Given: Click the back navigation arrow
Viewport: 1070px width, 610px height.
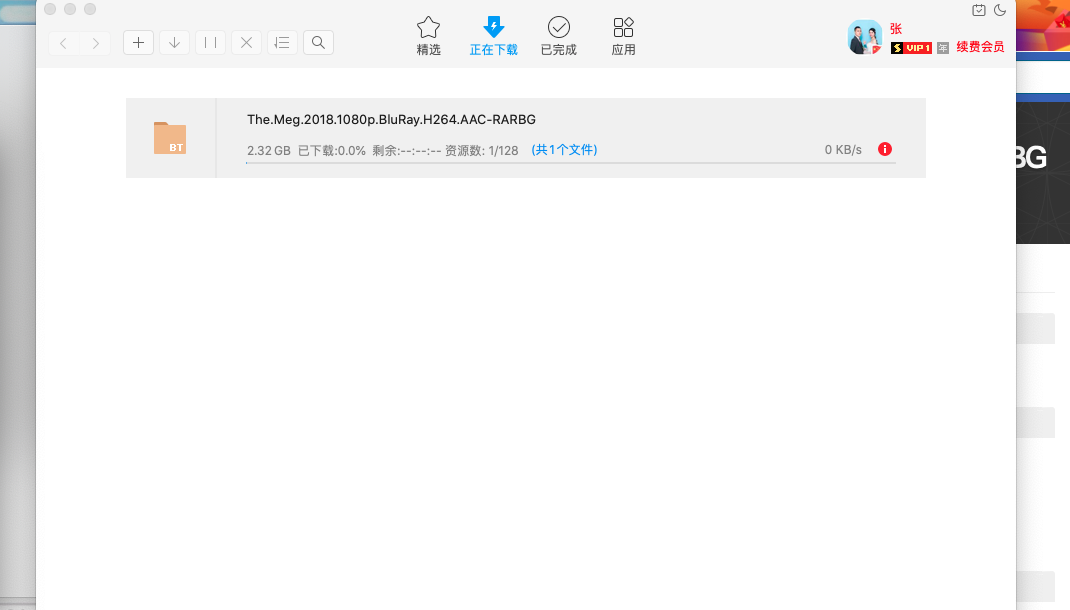Looking at the screenshot, I should point(64,42).
